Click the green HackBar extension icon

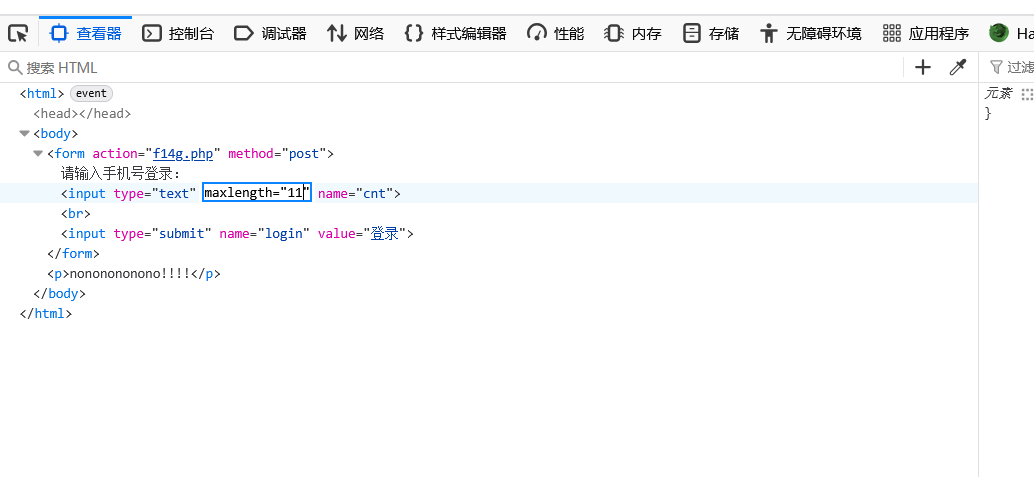pos(999,32)
